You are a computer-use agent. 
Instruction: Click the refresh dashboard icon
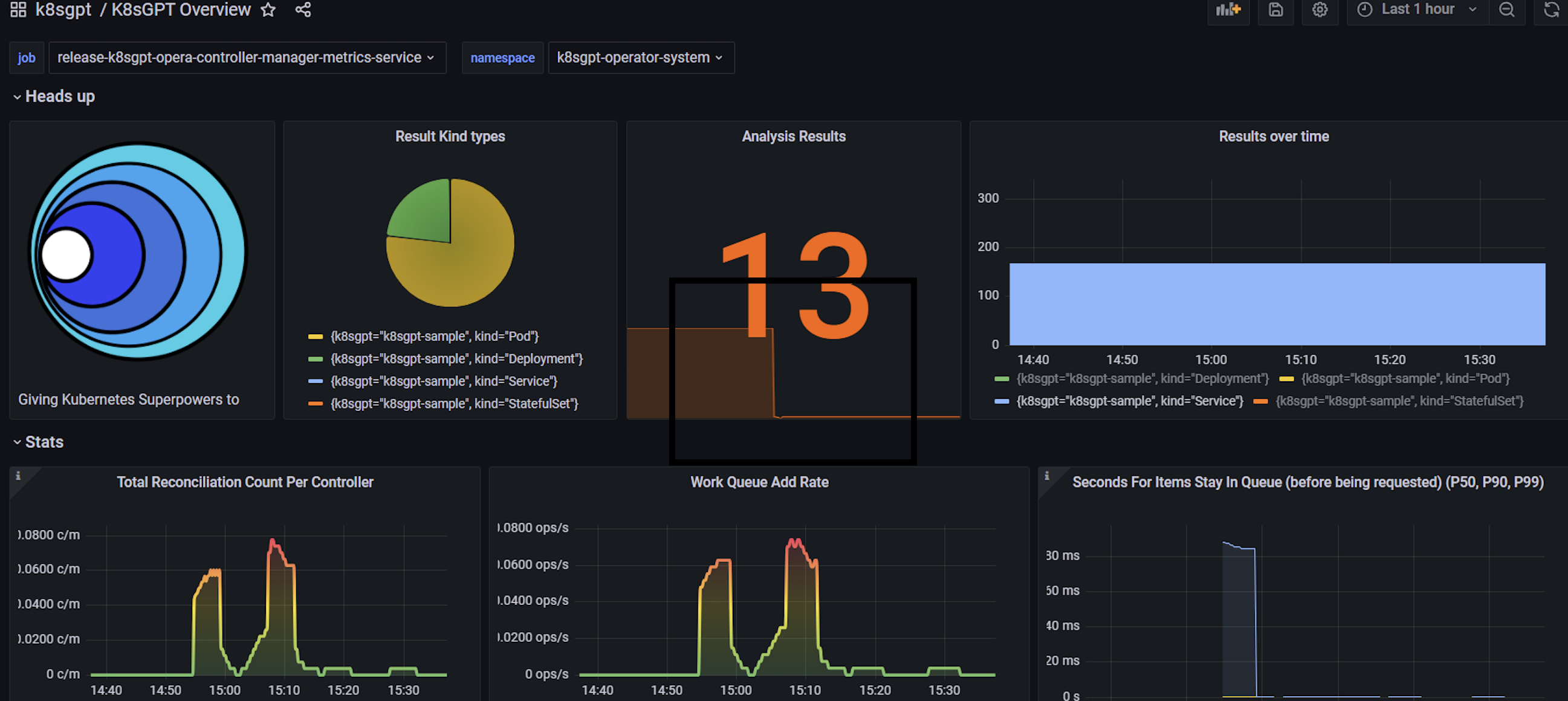click(1551, 10)
